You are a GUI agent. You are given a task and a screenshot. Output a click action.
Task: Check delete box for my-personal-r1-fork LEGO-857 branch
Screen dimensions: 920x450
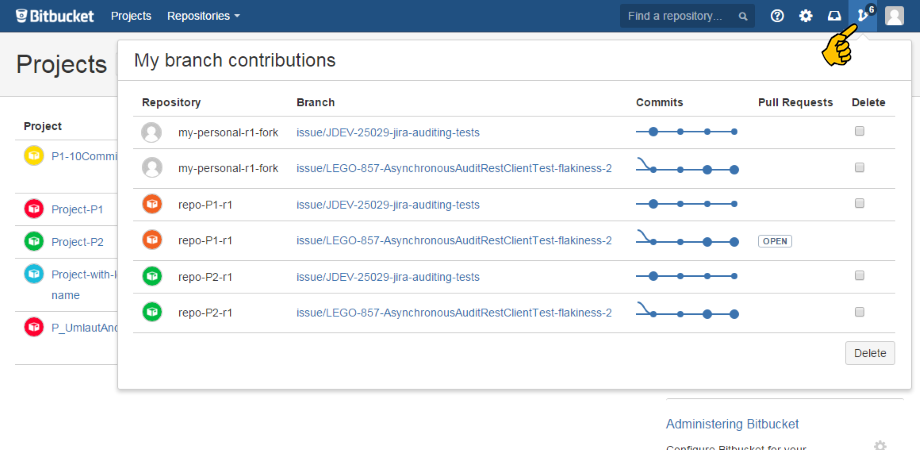860,168
